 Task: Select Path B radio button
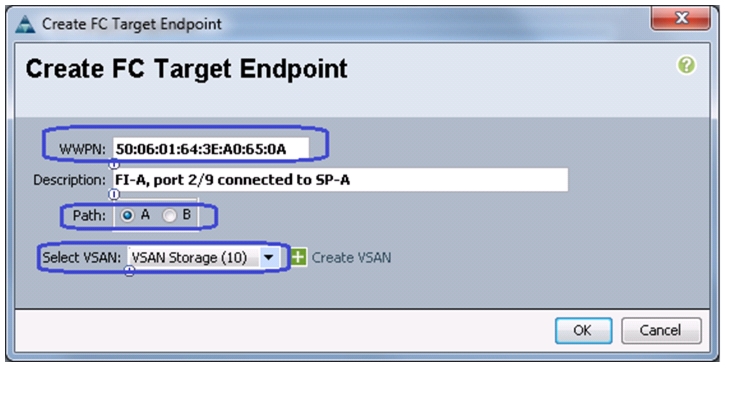pos(169,215)
